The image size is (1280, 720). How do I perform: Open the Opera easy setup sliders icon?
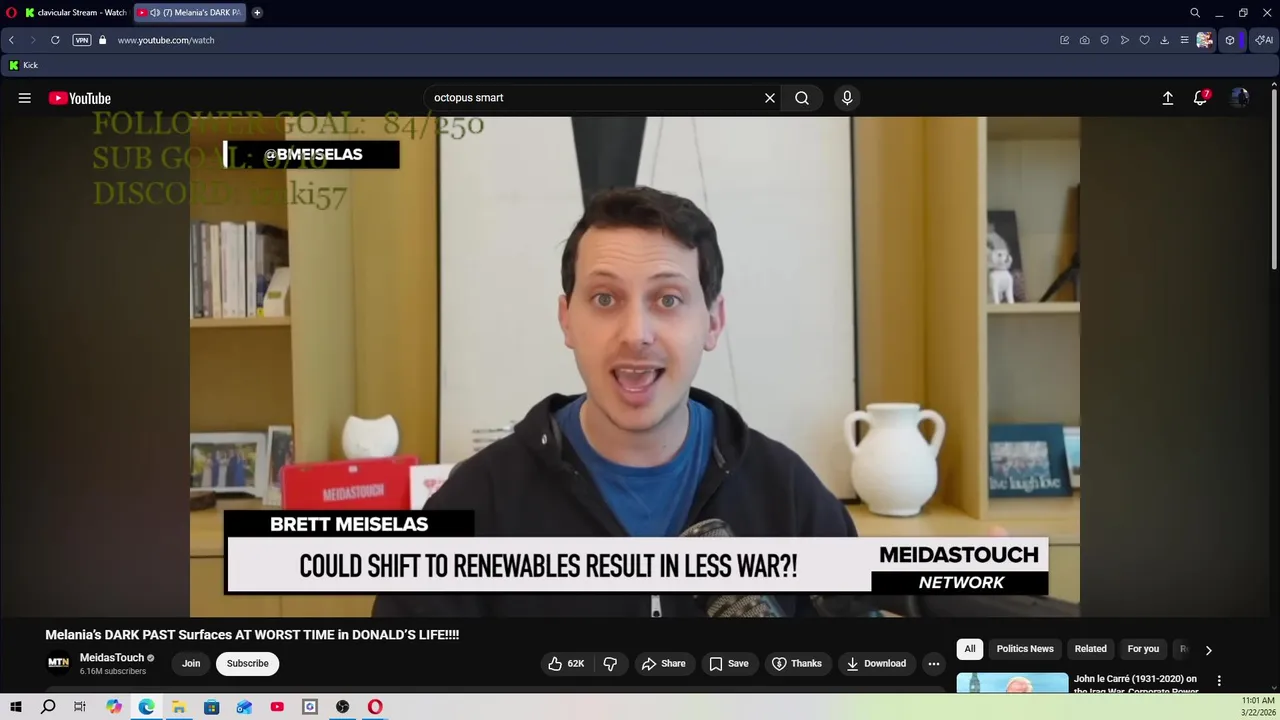(1185, 40)
